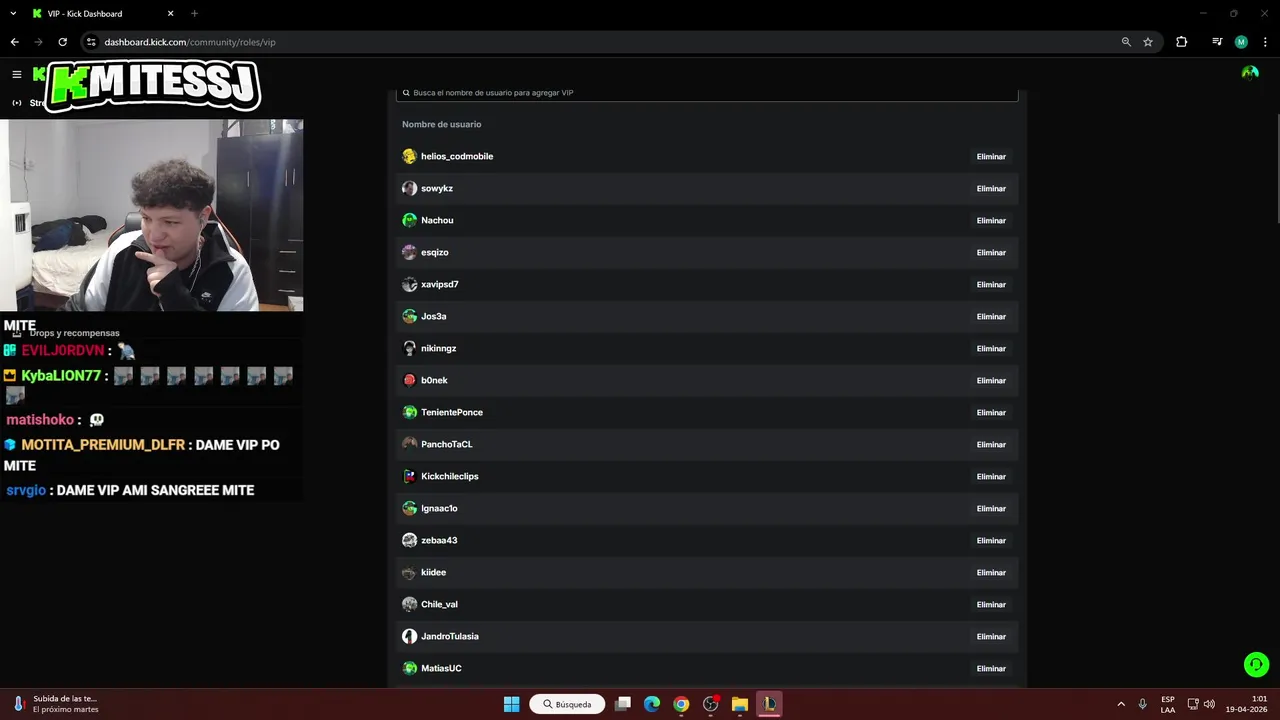This screenshot has height=720, width=1280.
Task: Click Eliminar for PanchoTaCL
Action: pos(991,445)
